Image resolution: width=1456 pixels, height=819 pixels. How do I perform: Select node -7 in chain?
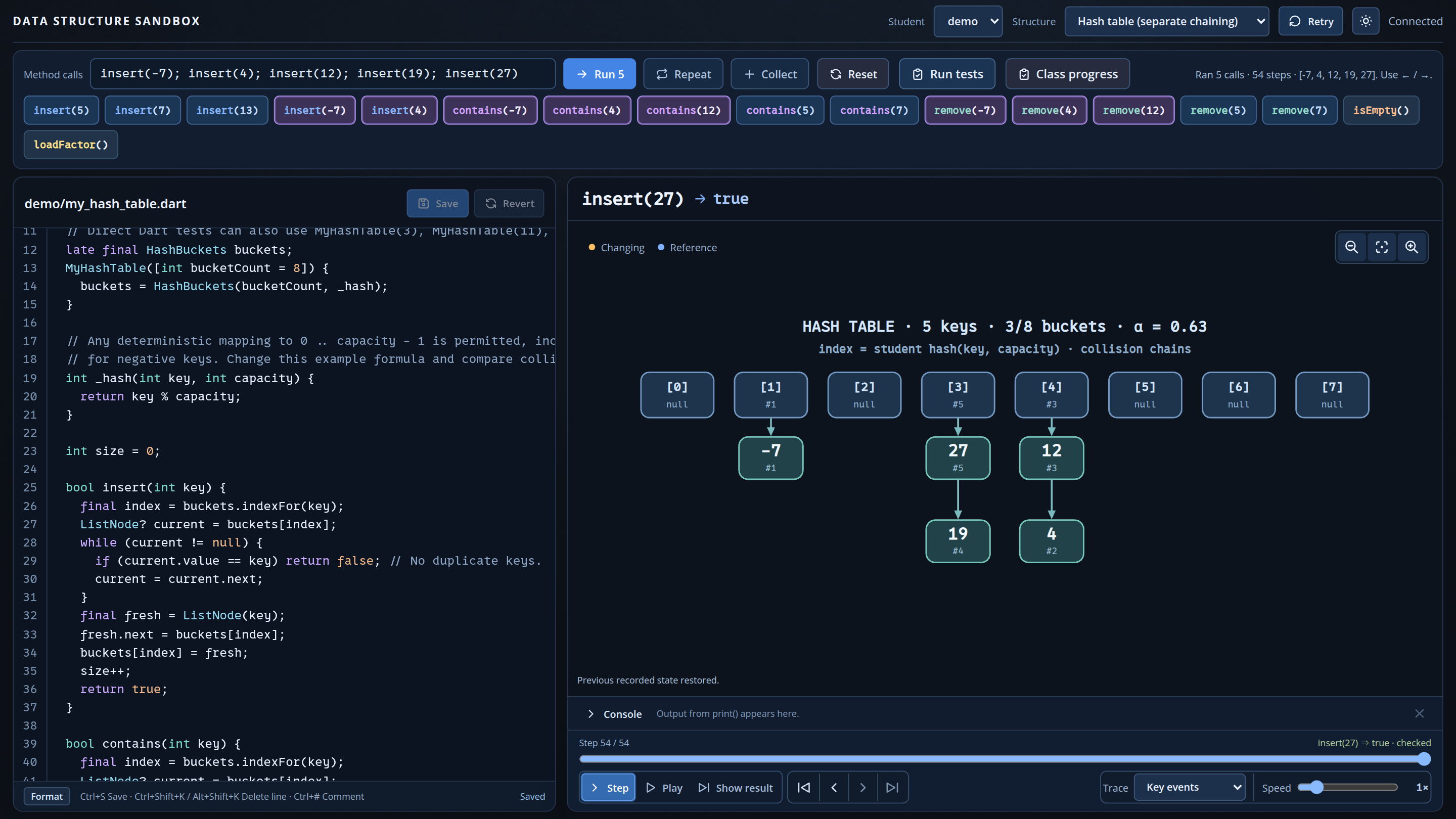point(770,458)
